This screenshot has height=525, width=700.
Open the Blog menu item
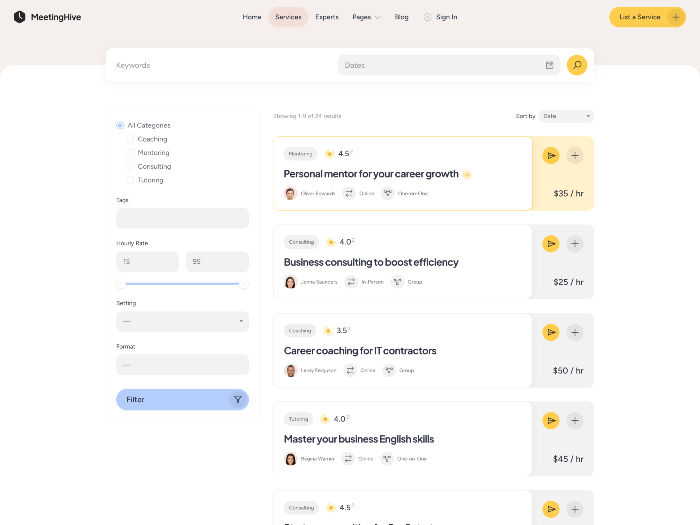(x=401, y=17)
